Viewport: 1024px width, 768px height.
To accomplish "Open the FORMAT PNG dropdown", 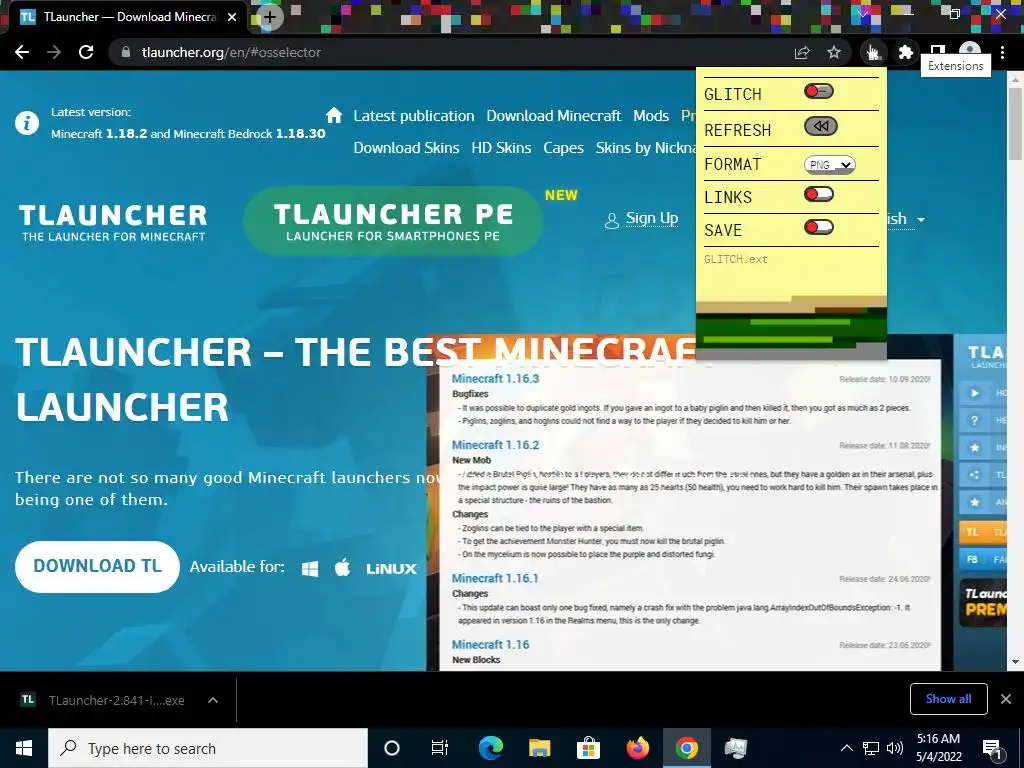I will pos(829,165).
